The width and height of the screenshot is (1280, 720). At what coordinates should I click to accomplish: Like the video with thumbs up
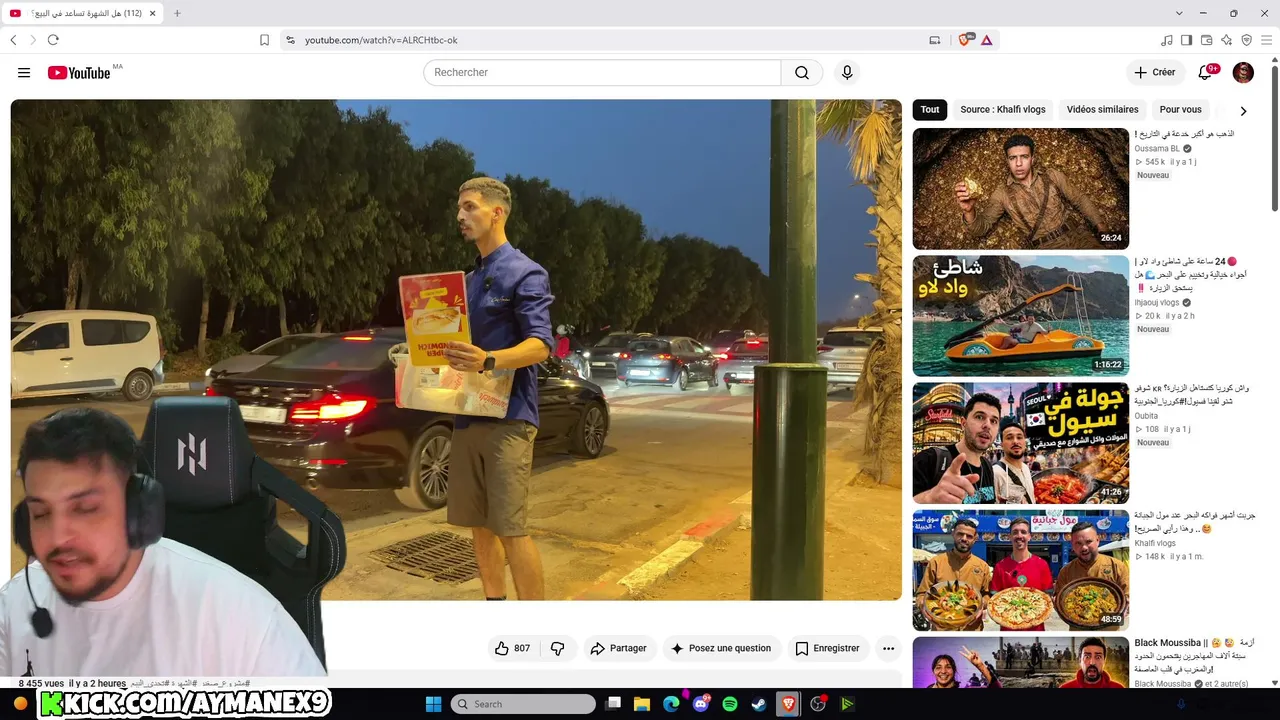click(x=512, y=648)
